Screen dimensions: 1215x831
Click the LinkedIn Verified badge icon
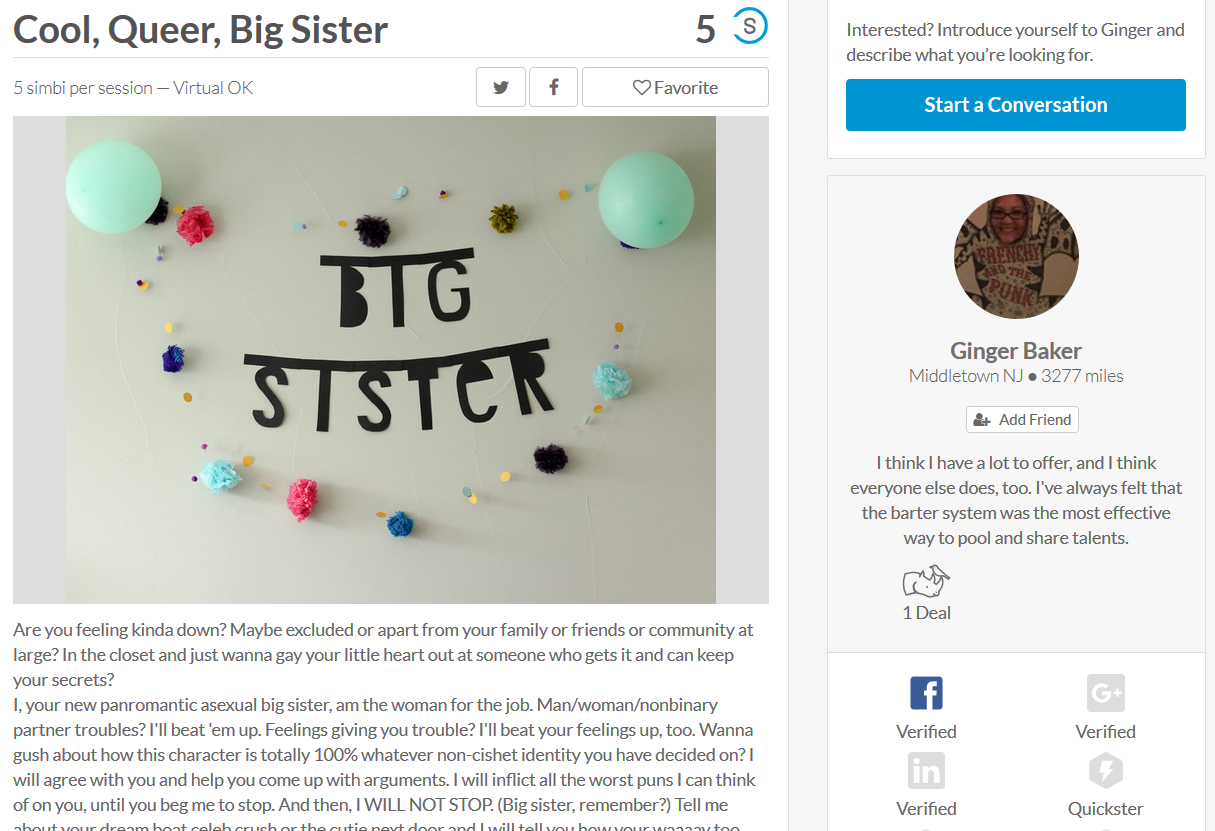pos(926,771)
